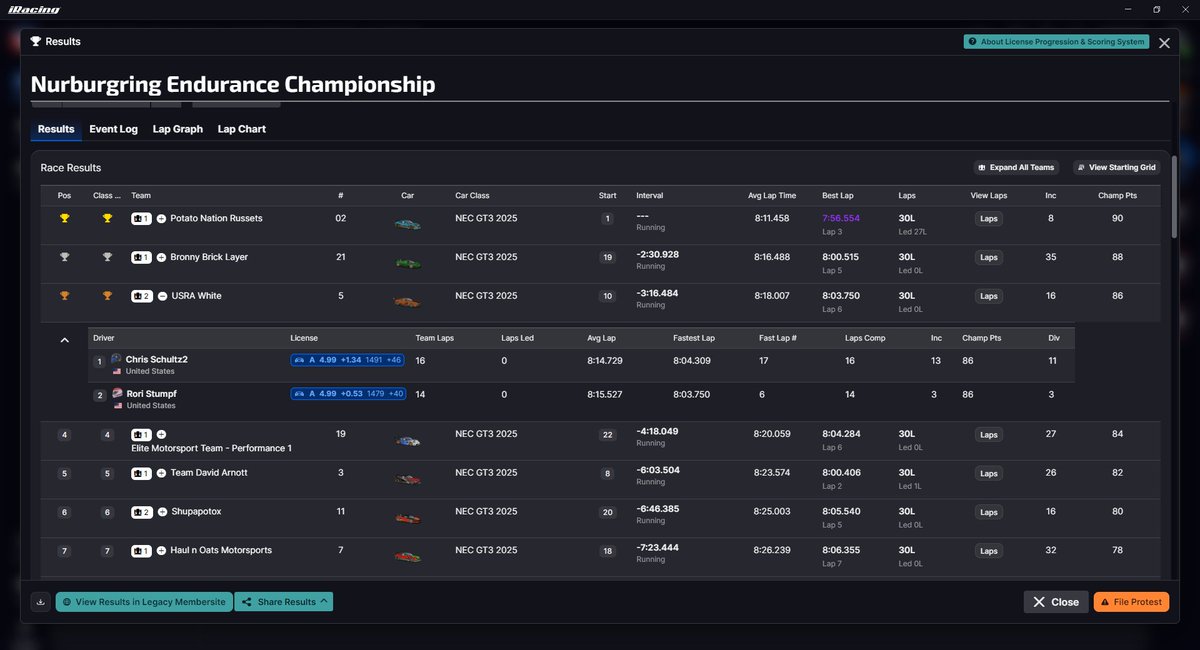Open the Lap Chart tab

[242, 129]
